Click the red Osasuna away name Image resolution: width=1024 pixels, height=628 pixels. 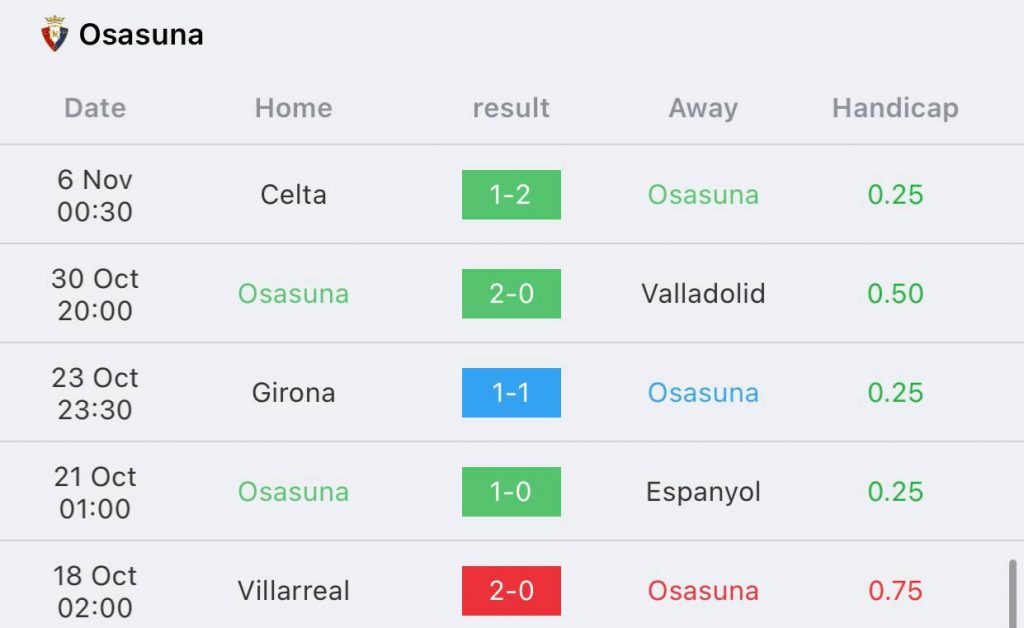pyautogui.click(x=703, y=591)
